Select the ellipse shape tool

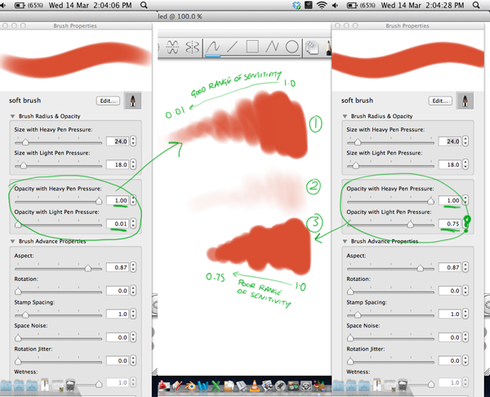click(292, 47)
